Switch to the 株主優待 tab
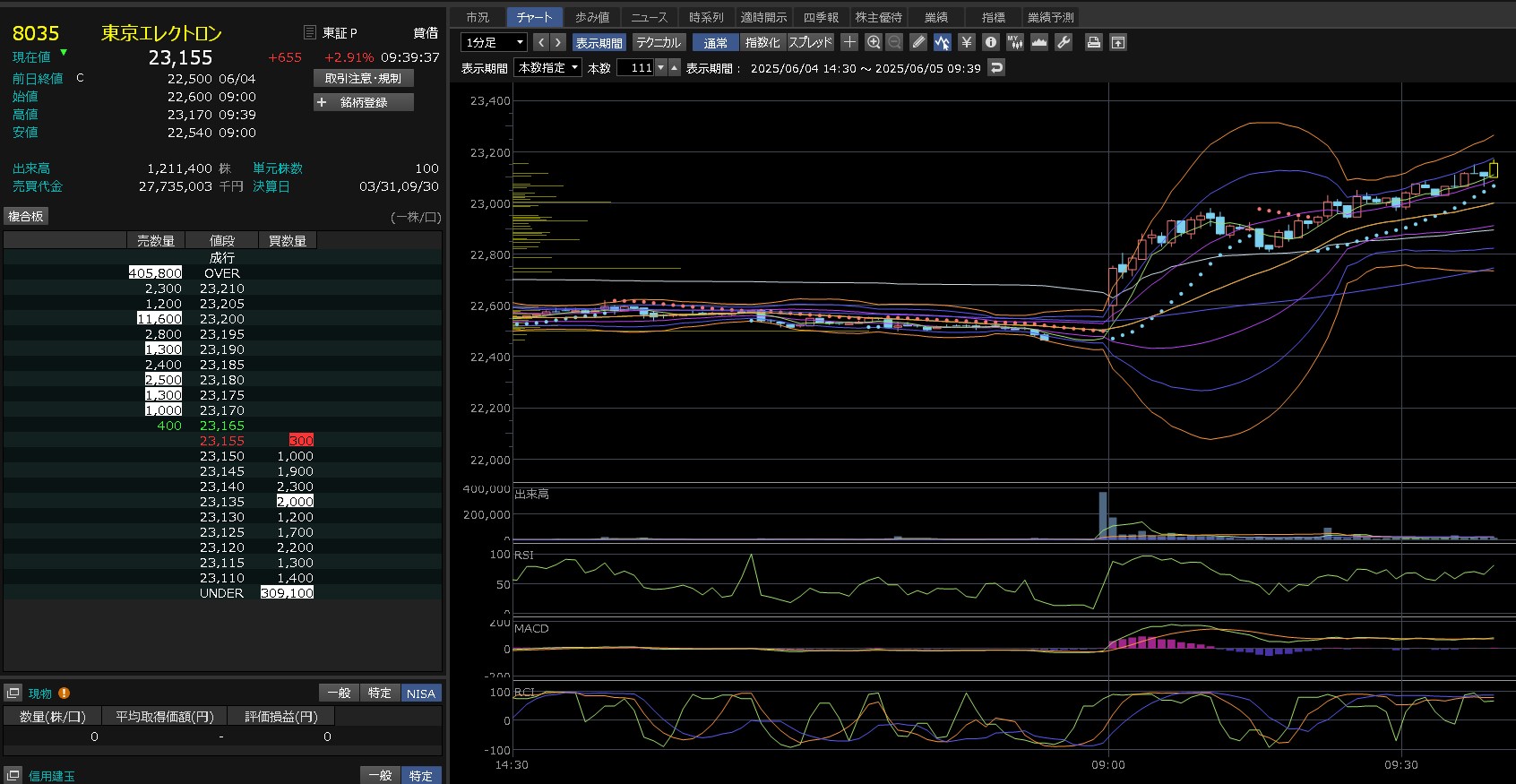The image size is (1516, 784). 878,17
